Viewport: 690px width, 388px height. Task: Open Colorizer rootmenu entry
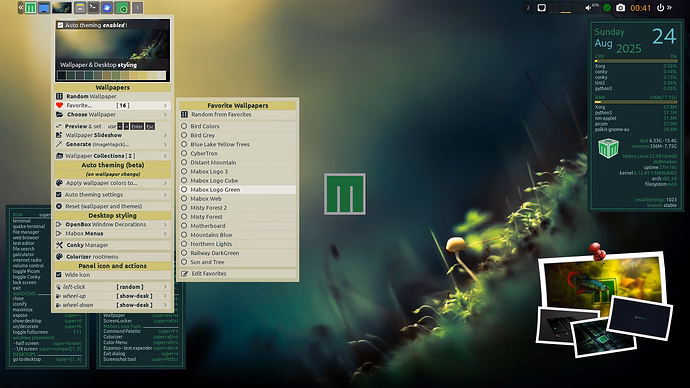click(x=113, y=256)
